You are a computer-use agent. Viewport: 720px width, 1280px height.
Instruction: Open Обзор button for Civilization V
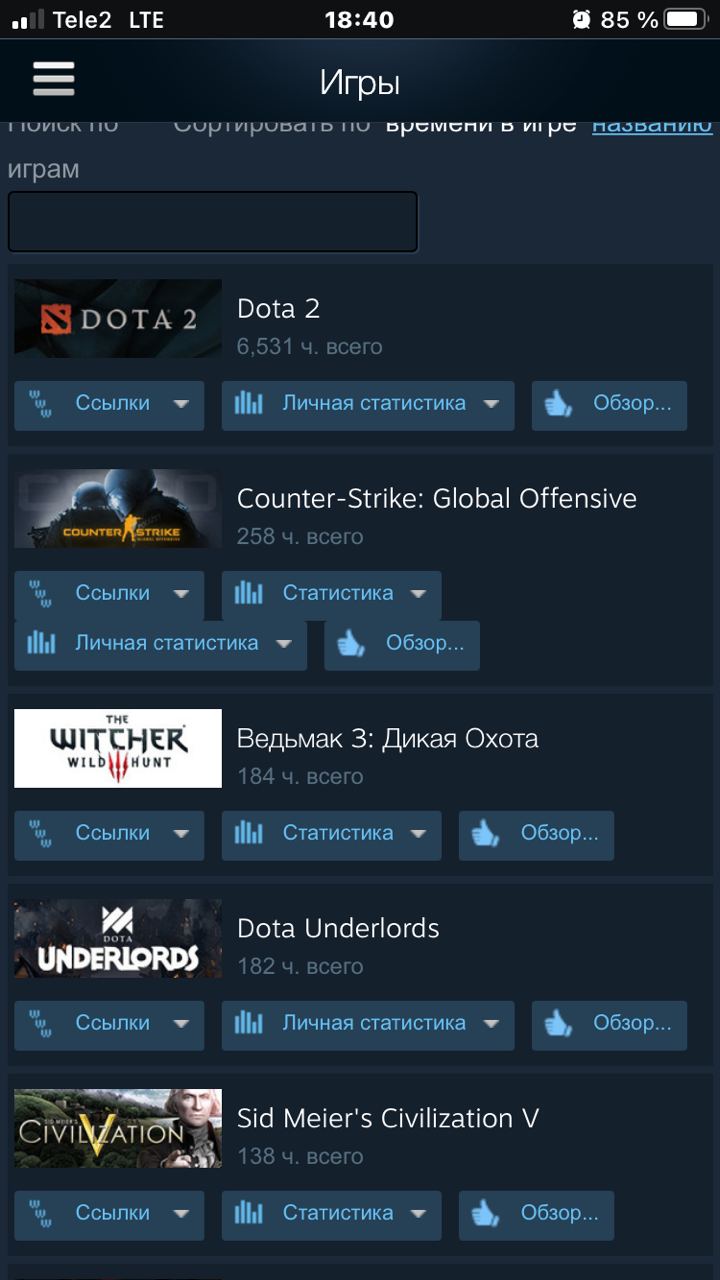536,1215
